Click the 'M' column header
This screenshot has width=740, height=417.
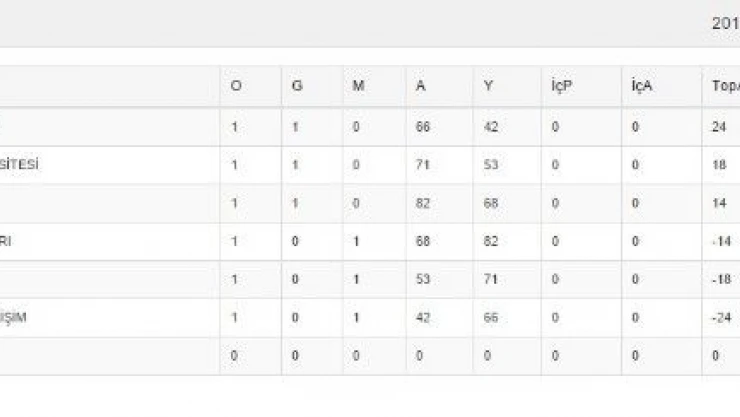tap(357, 86)
